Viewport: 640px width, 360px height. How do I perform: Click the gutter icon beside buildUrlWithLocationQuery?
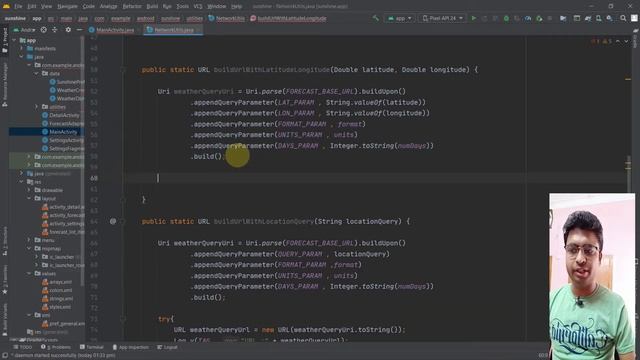point(113,221)
